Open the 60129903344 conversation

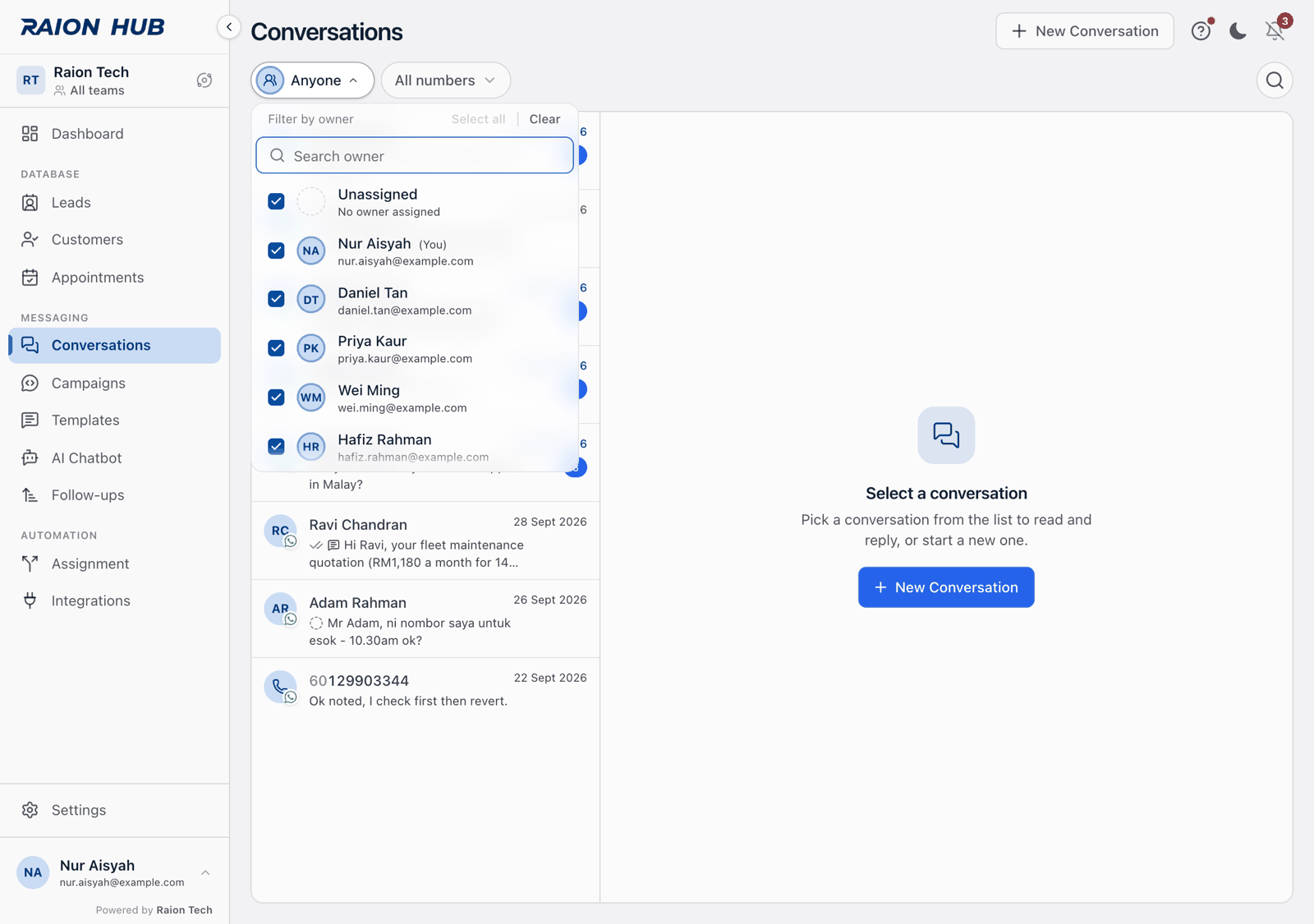coord(425,690)
